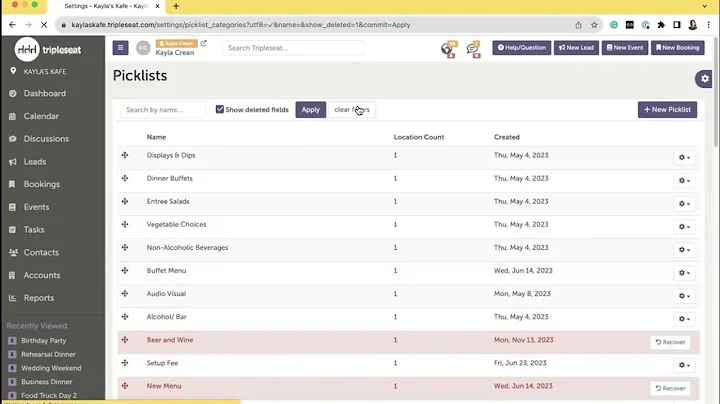Open gear dropdown for Non-Alcoholic Beverages
Viewport: 720px width, 404px height.
click(x=684, y=250)
